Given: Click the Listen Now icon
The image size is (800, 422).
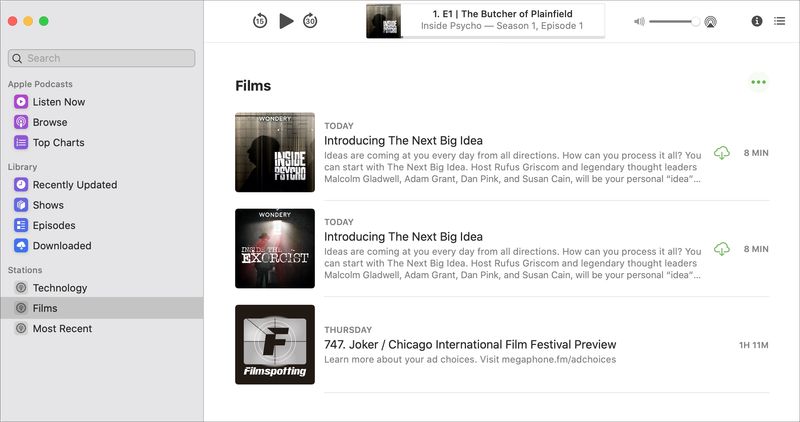Looking at the screenshot, I should click(x=21, y=102).
